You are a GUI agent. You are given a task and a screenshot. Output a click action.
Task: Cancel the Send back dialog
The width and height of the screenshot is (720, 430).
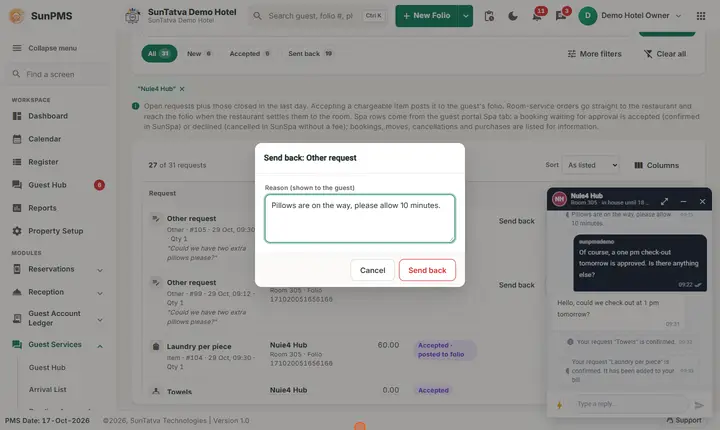(372, 270)
